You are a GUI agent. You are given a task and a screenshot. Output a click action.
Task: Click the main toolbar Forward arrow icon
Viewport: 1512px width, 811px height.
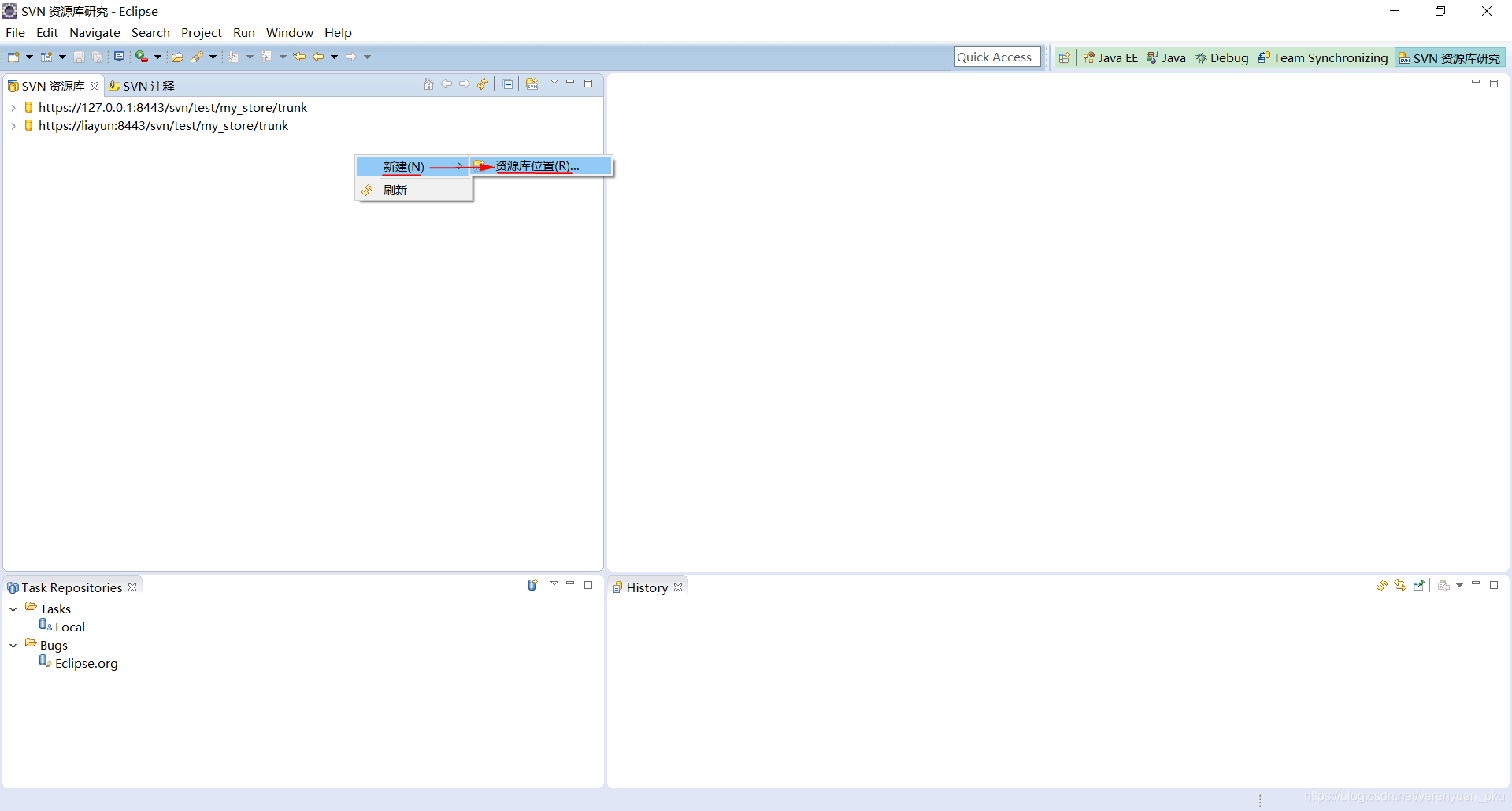[351, 57]
